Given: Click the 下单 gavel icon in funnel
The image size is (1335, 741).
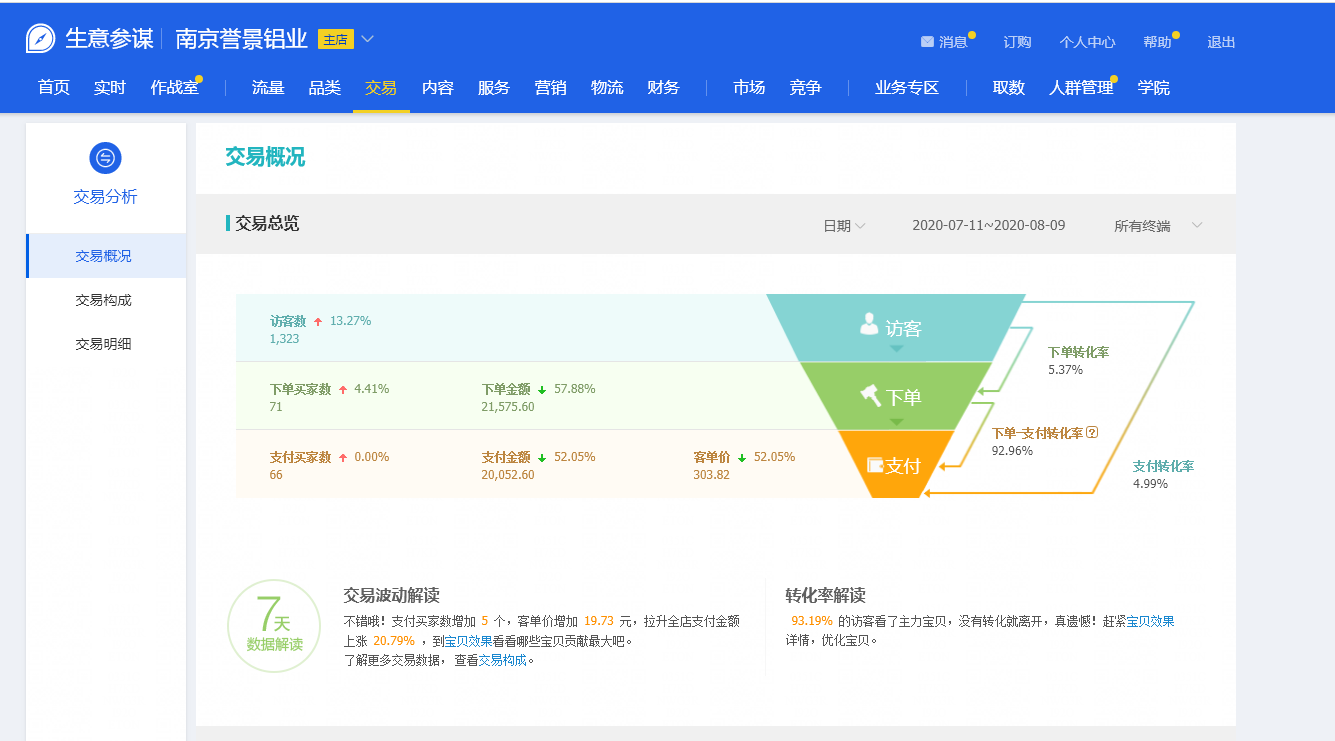Looking at the screenshot, I should click(871, 396).
